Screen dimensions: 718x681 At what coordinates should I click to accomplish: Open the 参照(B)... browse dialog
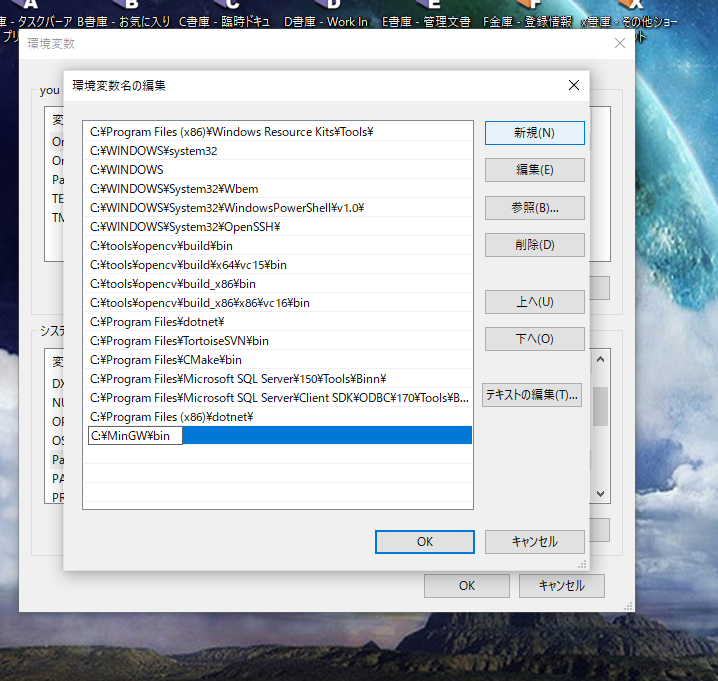point(534,208)
